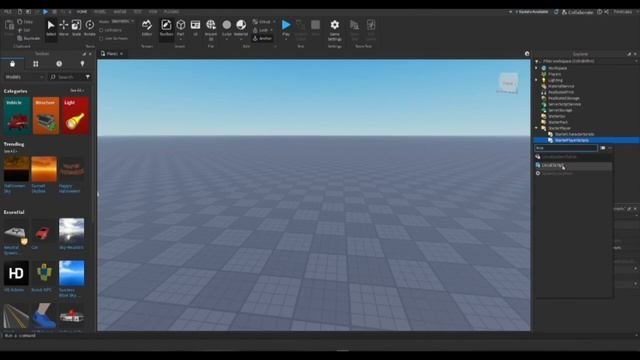
Task: Open the Terrain Editor
Action: [147, 29]
